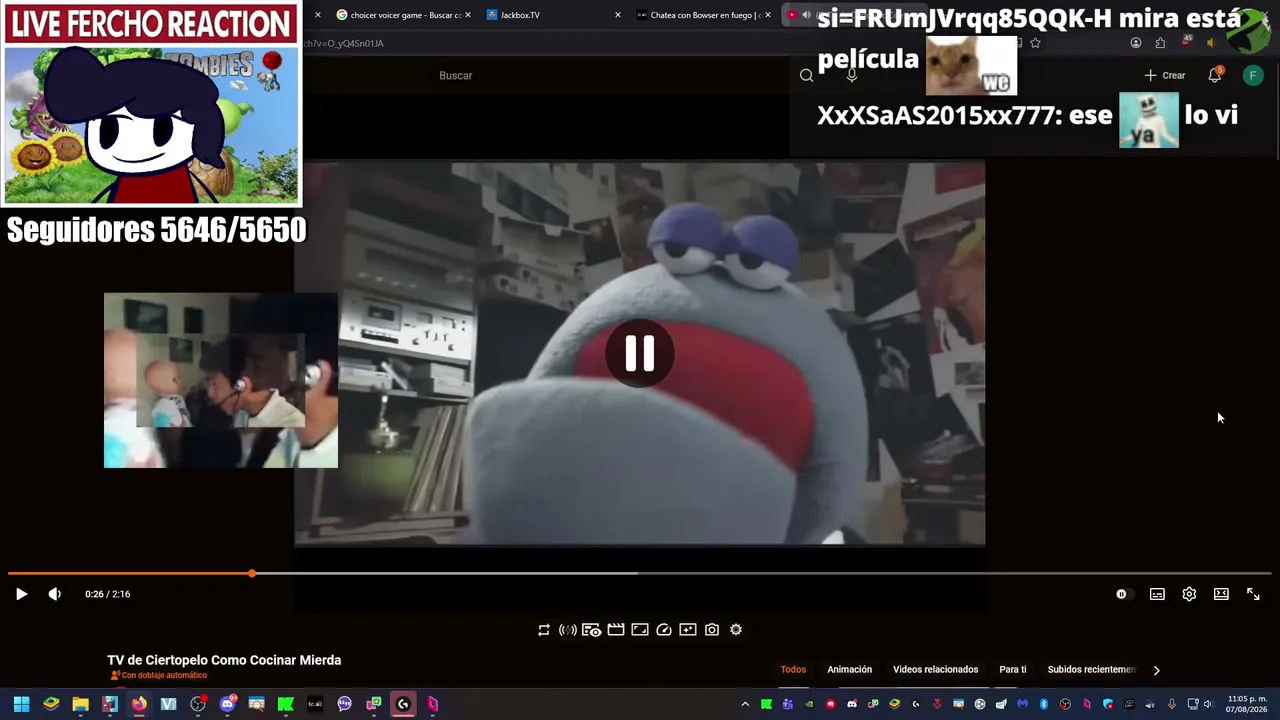Open Logitech G HUB from taskbar

(x=403, y=704)
